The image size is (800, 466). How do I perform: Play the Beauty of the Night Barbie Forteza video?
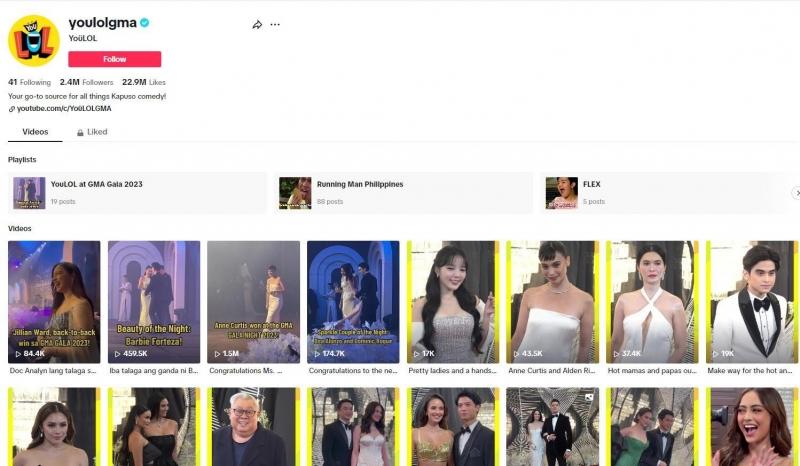[153, 301]
